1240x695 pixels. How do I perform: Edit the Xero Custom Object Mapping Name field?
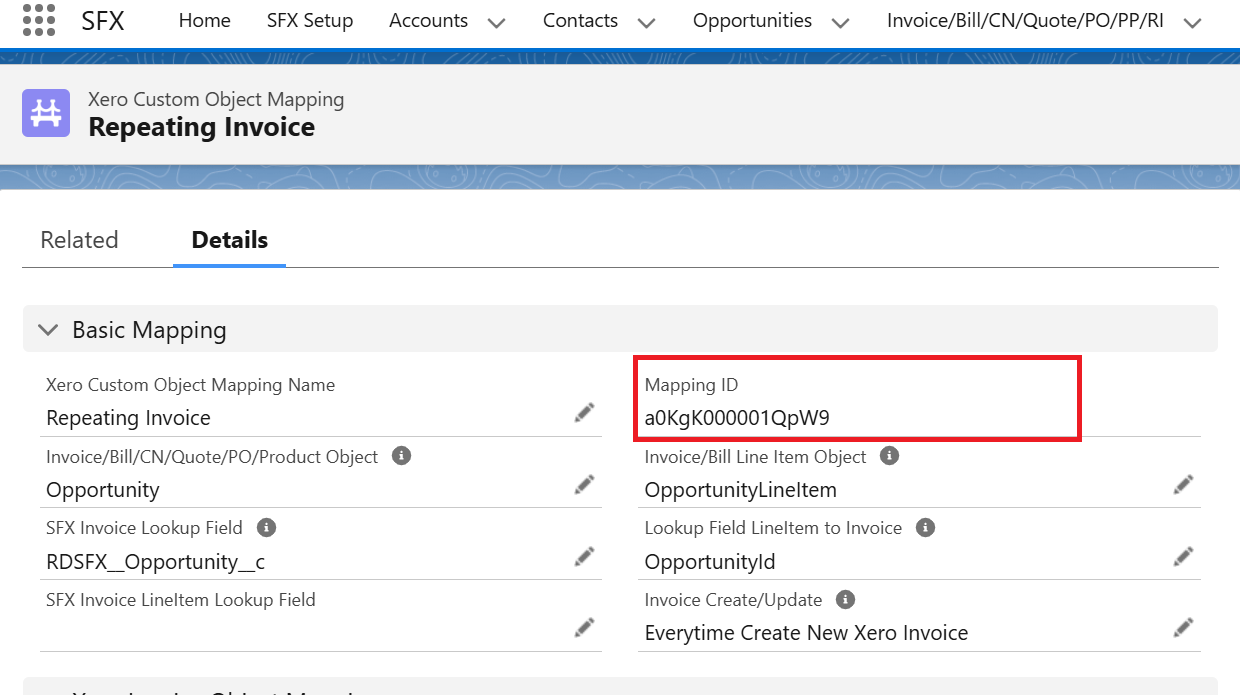coord(585,413)
